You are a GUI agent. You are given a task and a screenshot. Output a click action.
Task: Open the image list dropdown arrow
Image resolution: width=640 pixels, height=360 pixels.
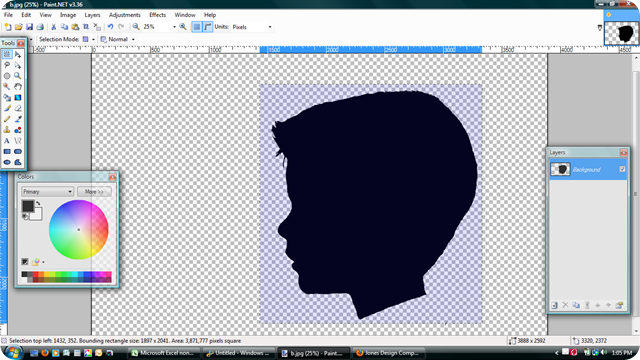[x=600, y=28]
